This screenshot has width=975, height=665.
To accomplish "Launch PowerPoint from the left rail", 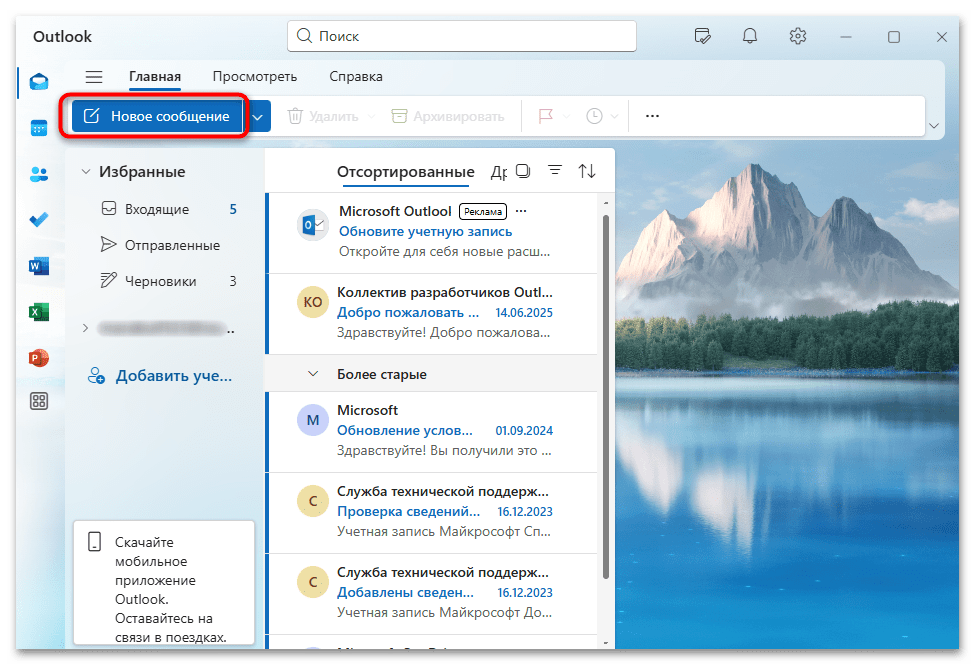I will [39, 358].
